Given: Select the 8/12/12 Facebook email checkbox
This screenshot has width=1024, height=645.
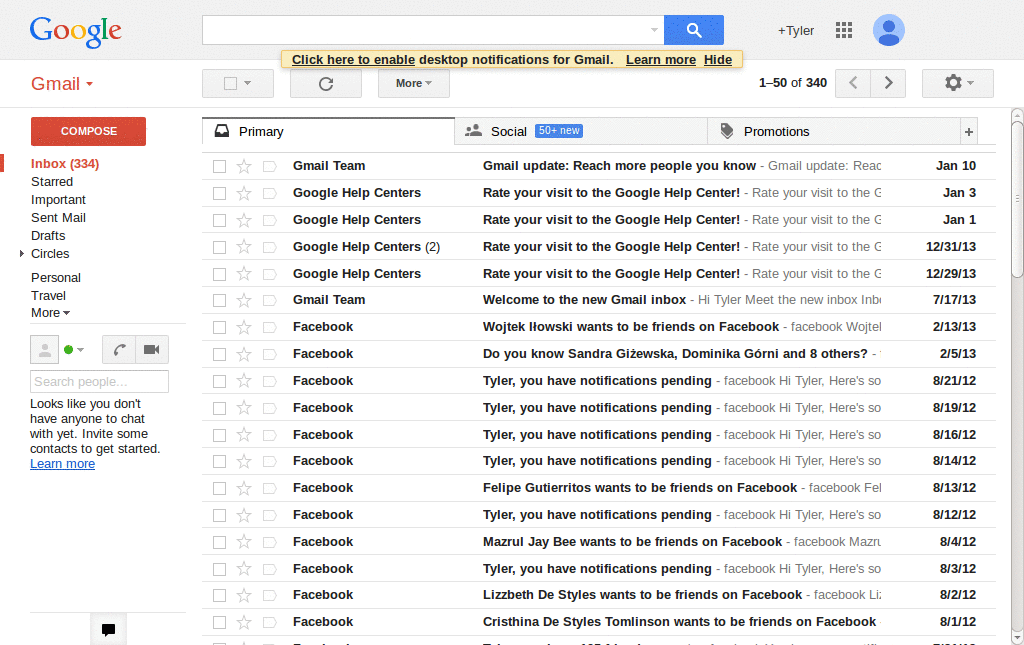Looking at the screenshot, I should coord(219,515).
